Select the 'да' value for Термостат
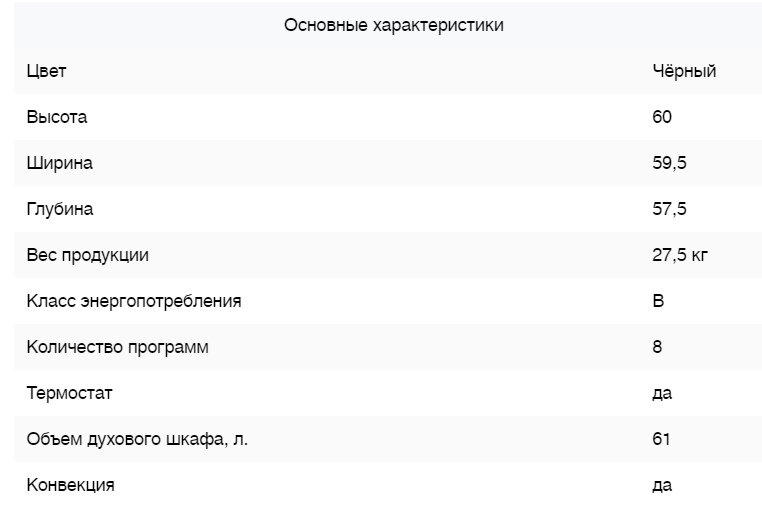The image size is (762, 506). [x=662, y=393]
